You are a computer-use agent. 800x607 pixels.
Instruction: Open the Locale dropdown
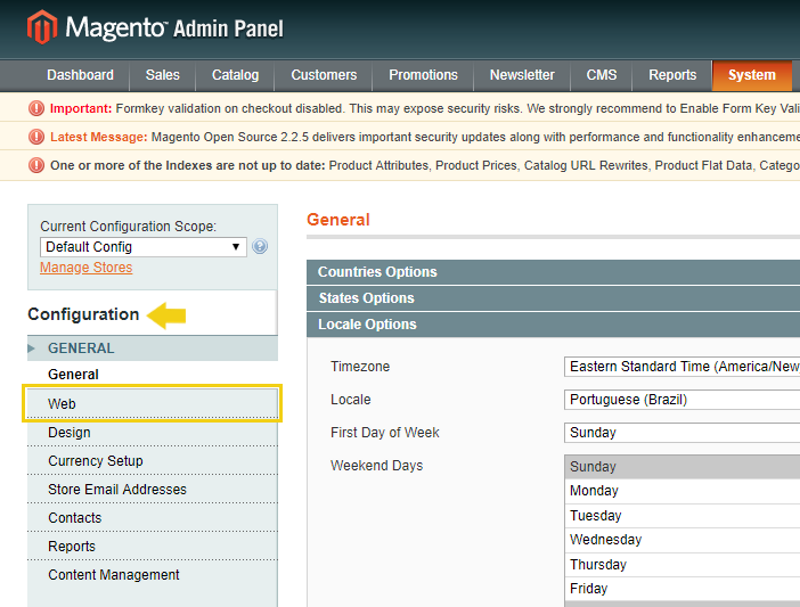[682, 399]
